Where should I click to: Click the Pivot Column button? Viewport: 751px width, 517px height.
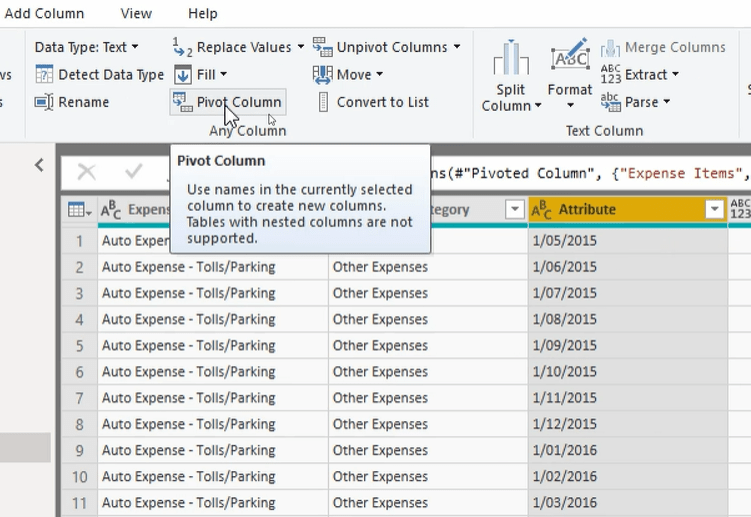click(x=228, y=102)
